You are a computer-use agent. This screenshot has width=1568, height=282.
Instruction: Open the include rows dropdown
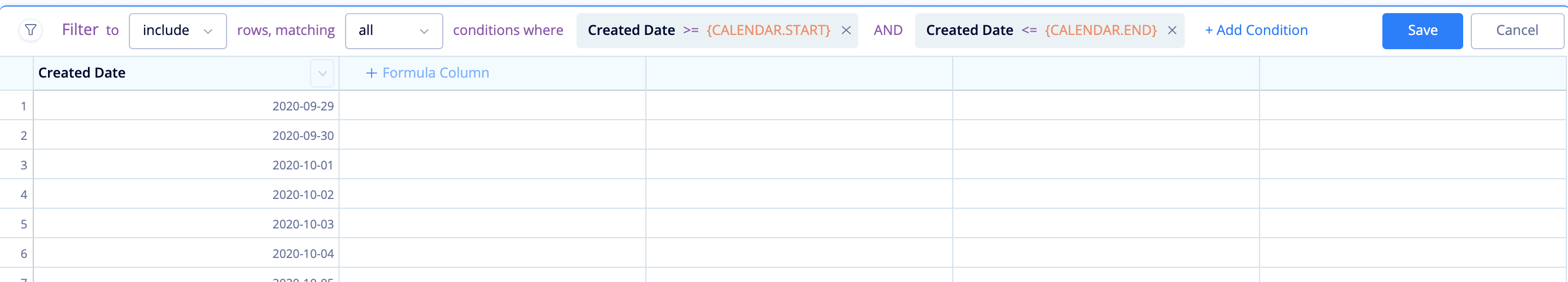(x=178, y=31)
